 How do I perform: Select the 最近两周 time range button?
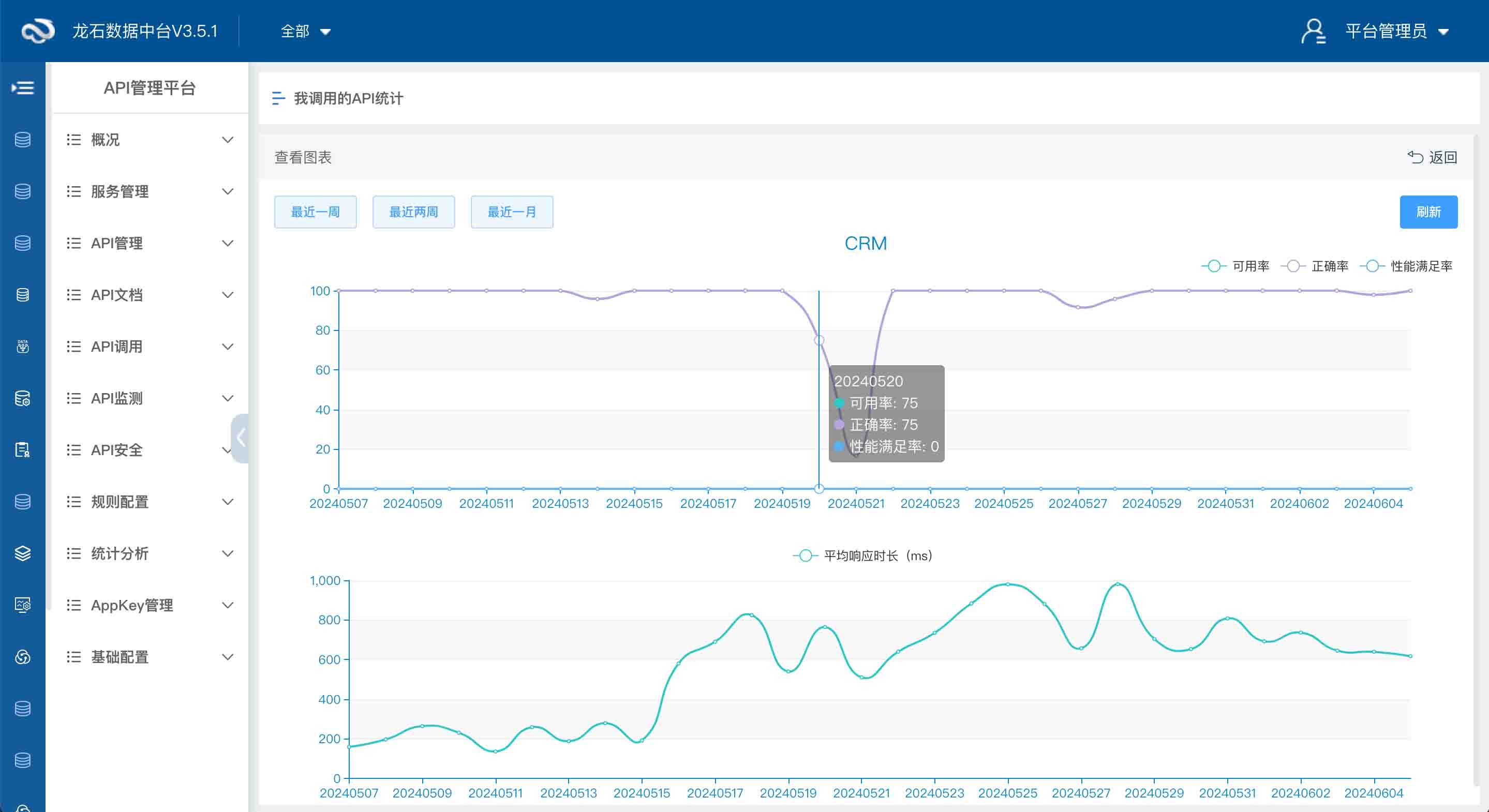point(413,212)
